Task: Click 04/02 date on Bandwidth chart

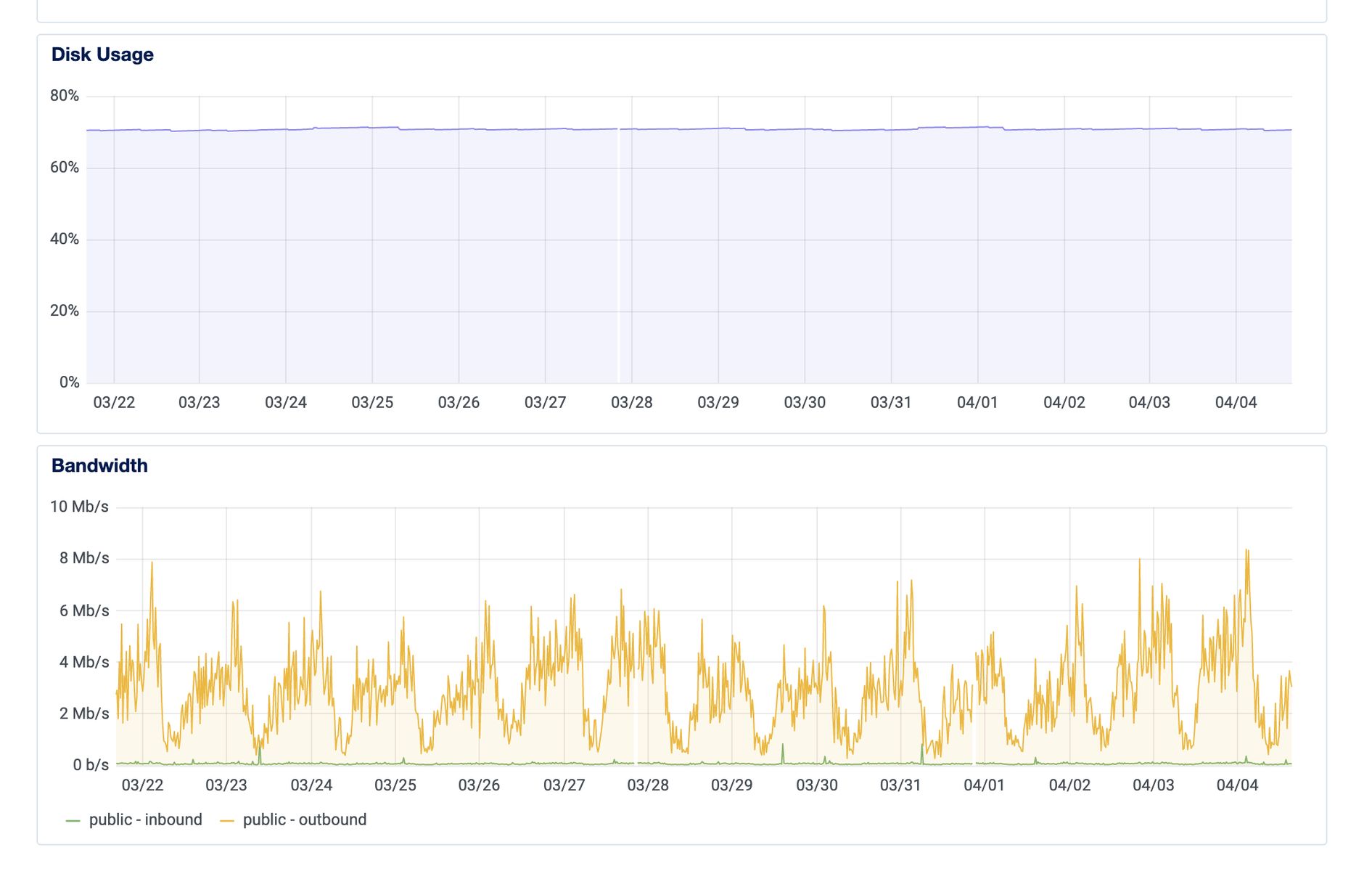Action: click(1069, 785)
